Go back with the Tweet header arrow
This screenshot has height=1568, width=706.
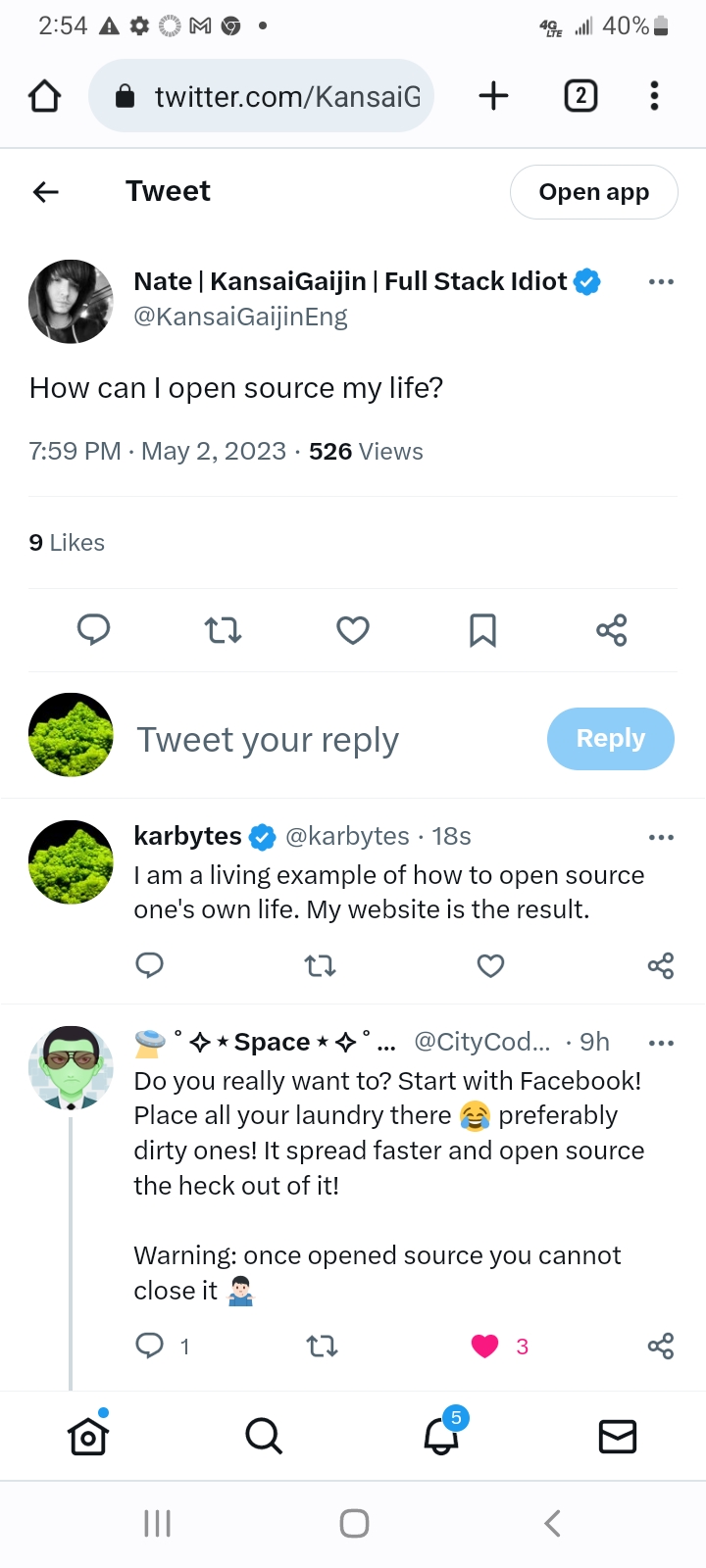coord(46,192)
